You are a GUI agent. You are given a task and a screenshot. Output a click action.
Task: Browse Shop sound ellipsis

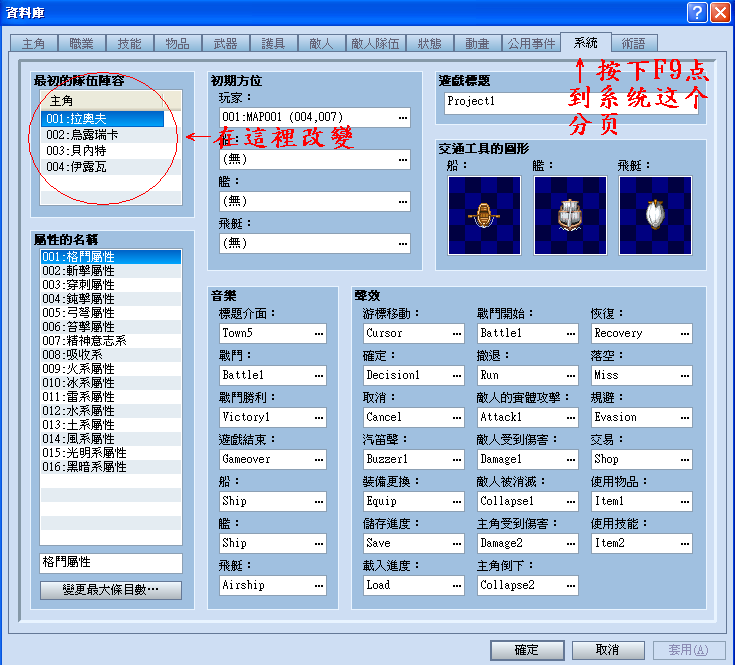(685, 460)
